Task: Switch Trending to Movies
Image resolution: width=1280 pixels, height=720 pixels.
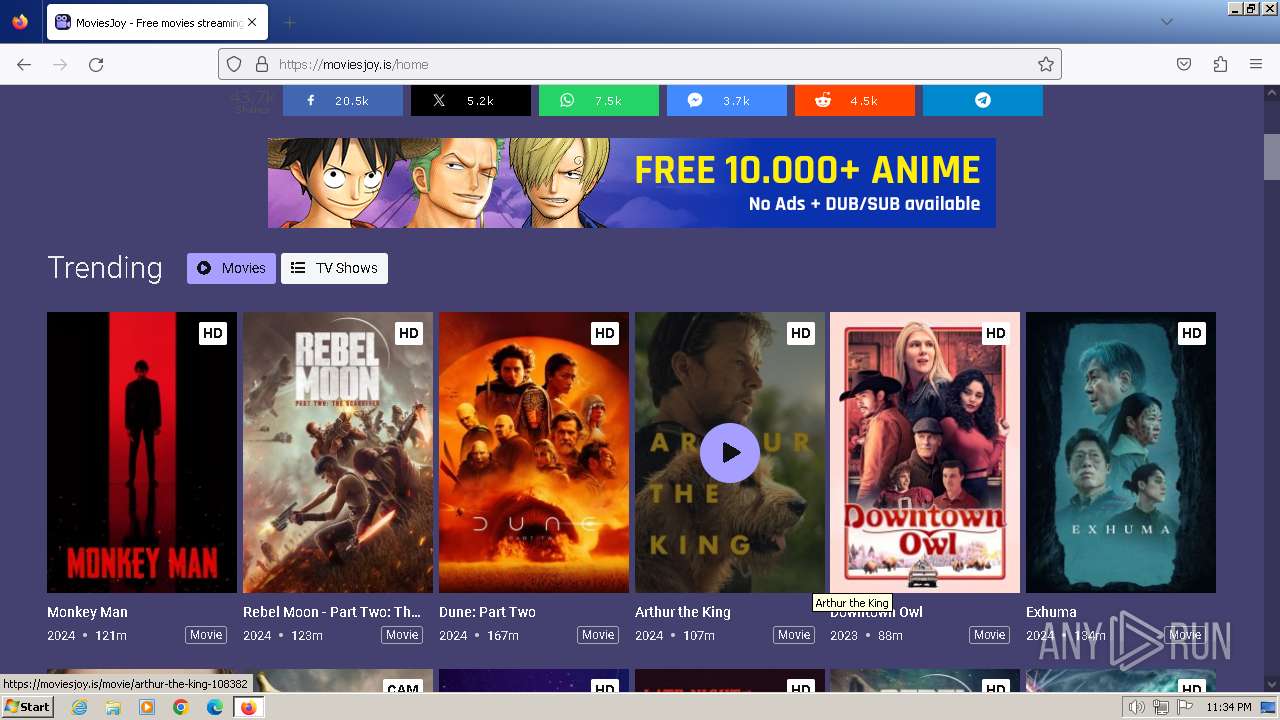Action: 231,268
